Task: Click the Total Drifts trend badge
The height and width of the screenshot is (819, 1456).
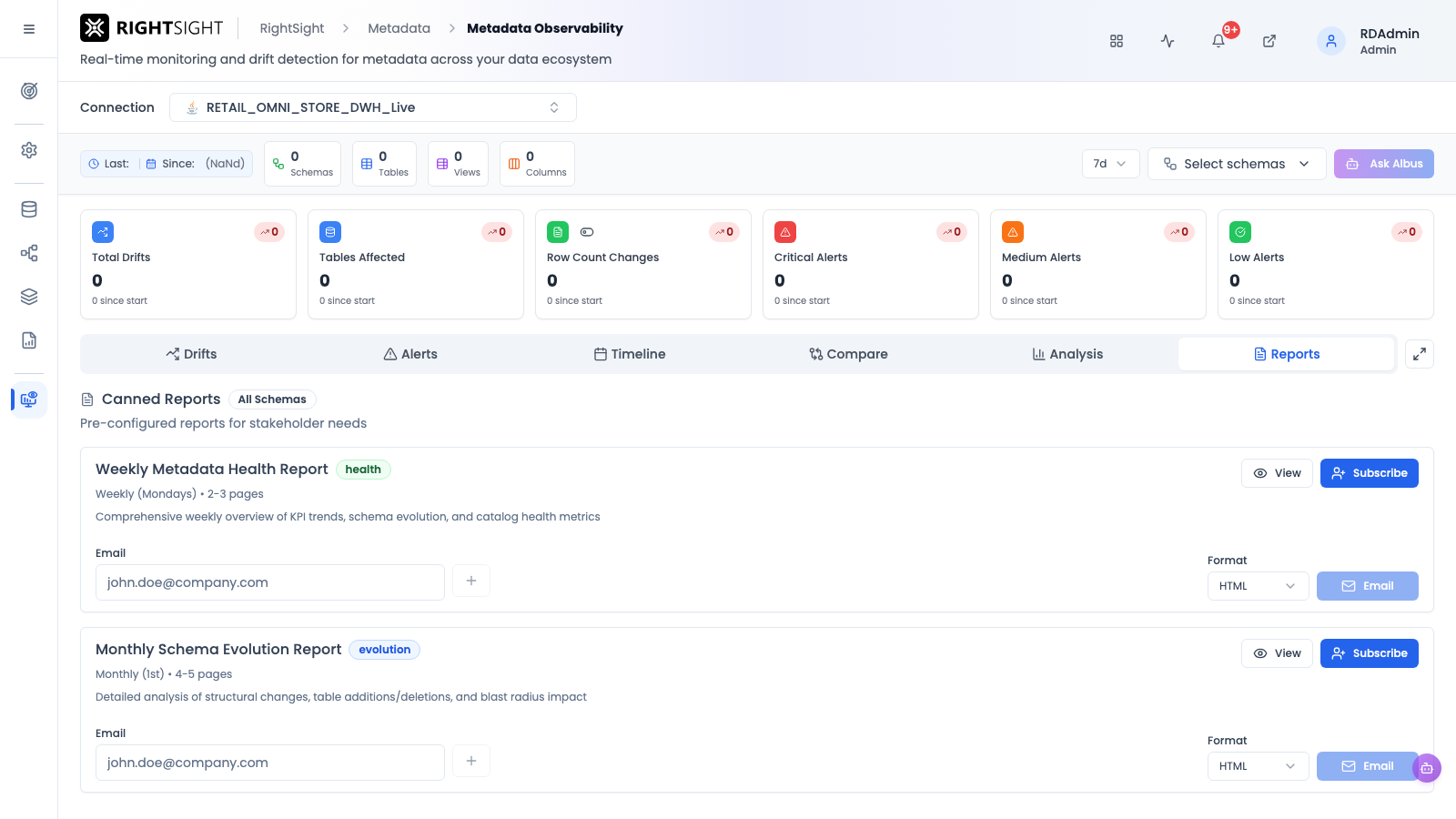Action: (x=269, y=232)
